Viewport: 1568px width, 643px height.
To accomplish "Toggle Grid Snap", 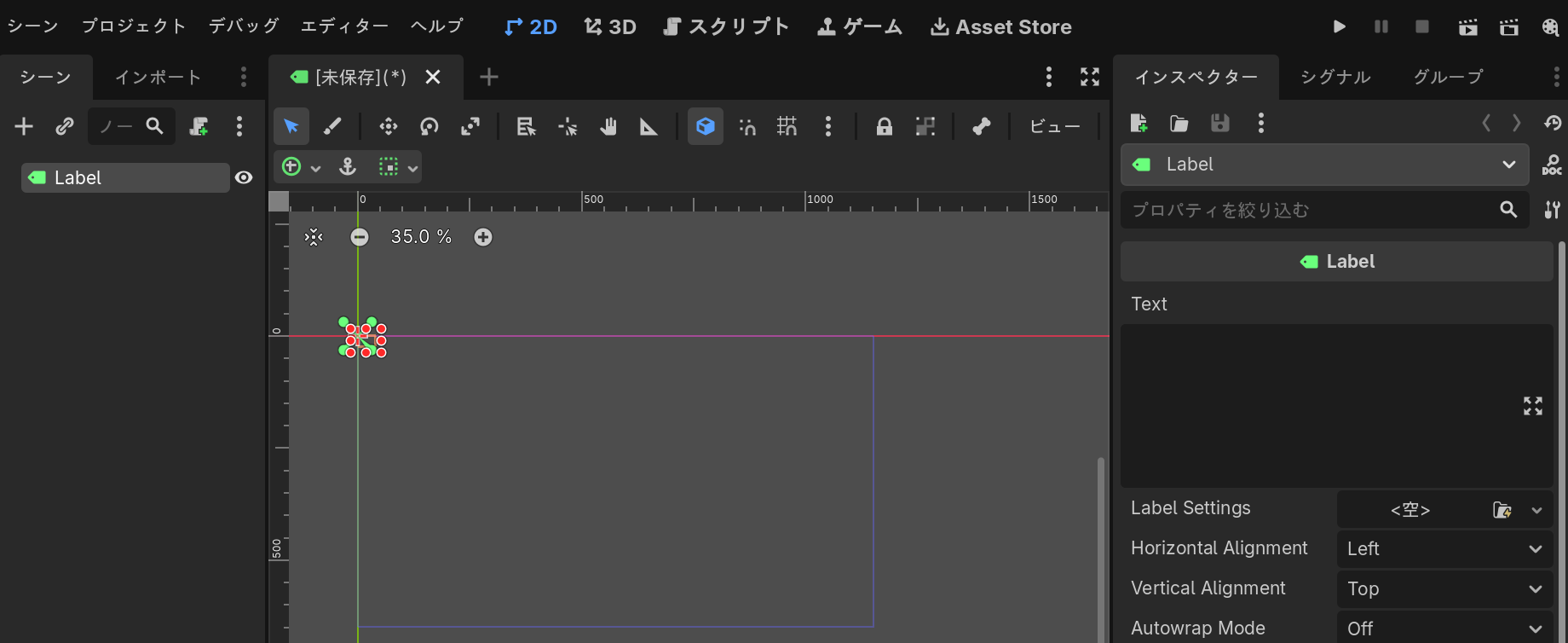I will 787,126.
